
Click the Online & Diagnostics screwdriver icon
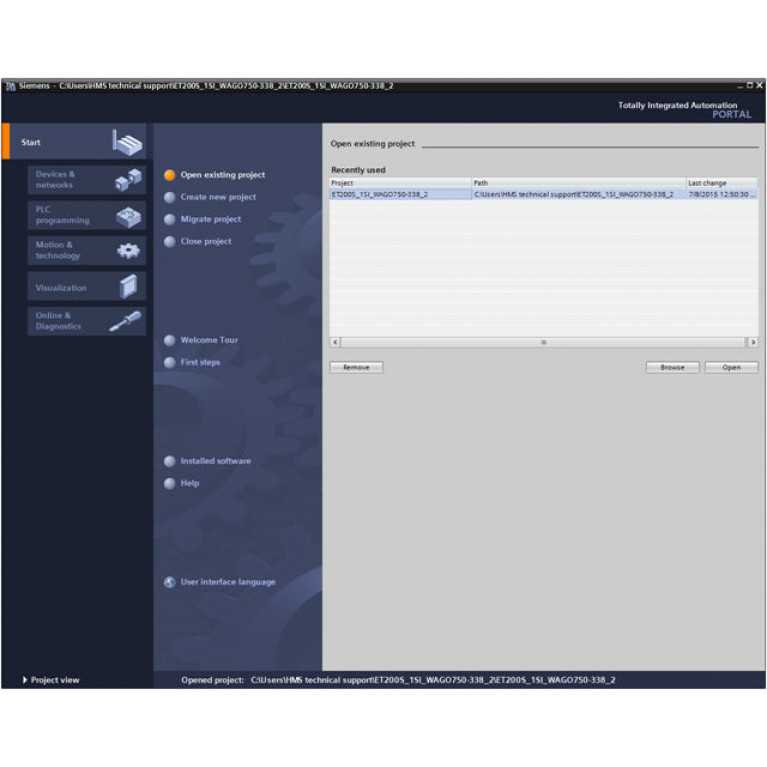coord(125,321)
